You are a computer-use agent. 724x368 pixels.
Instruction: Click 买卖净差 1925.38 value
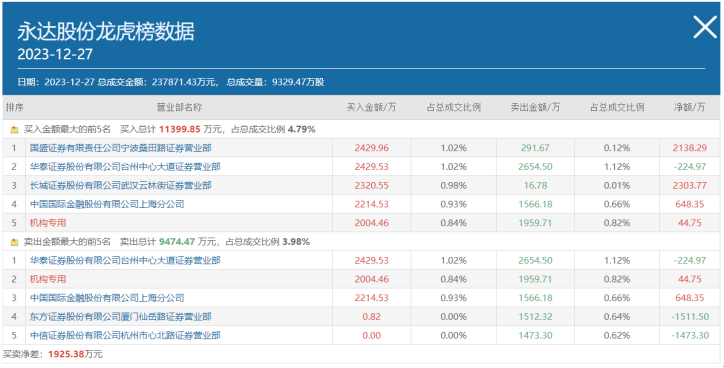click(66, 354)
